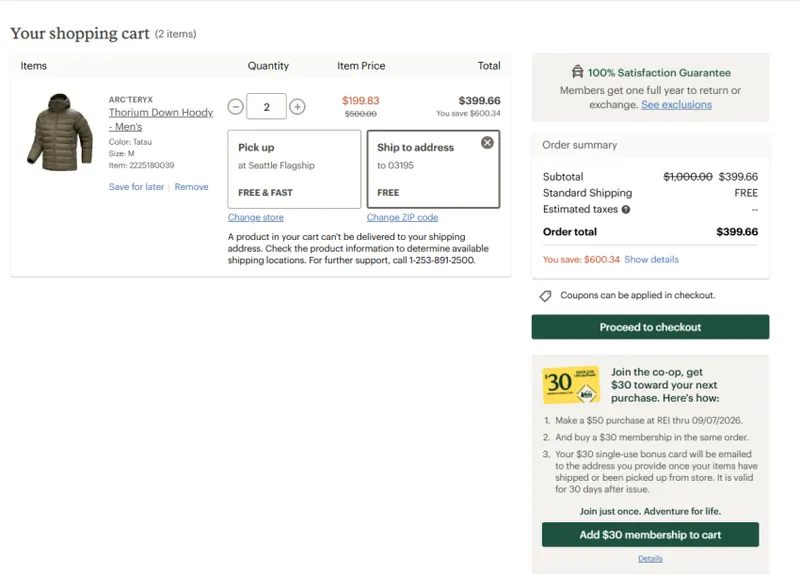Expand Show details for savings
This screenshot has width=800, height=587.
click(652, 260)
